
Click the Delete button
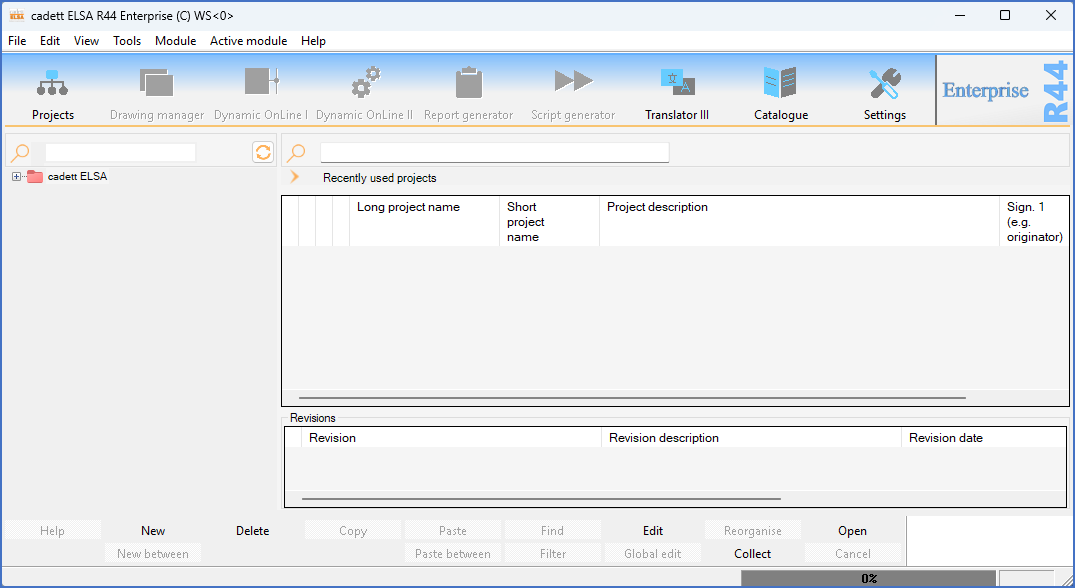[x=252, y=531]
